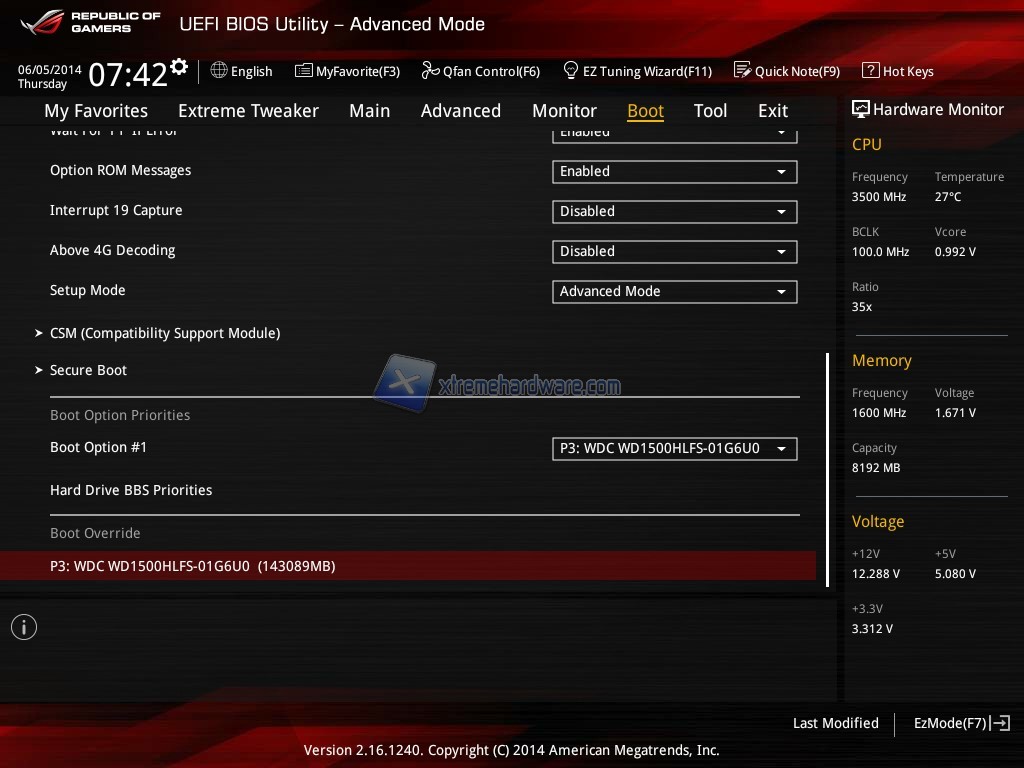Click the settings gear icon beside the clock

179,67
